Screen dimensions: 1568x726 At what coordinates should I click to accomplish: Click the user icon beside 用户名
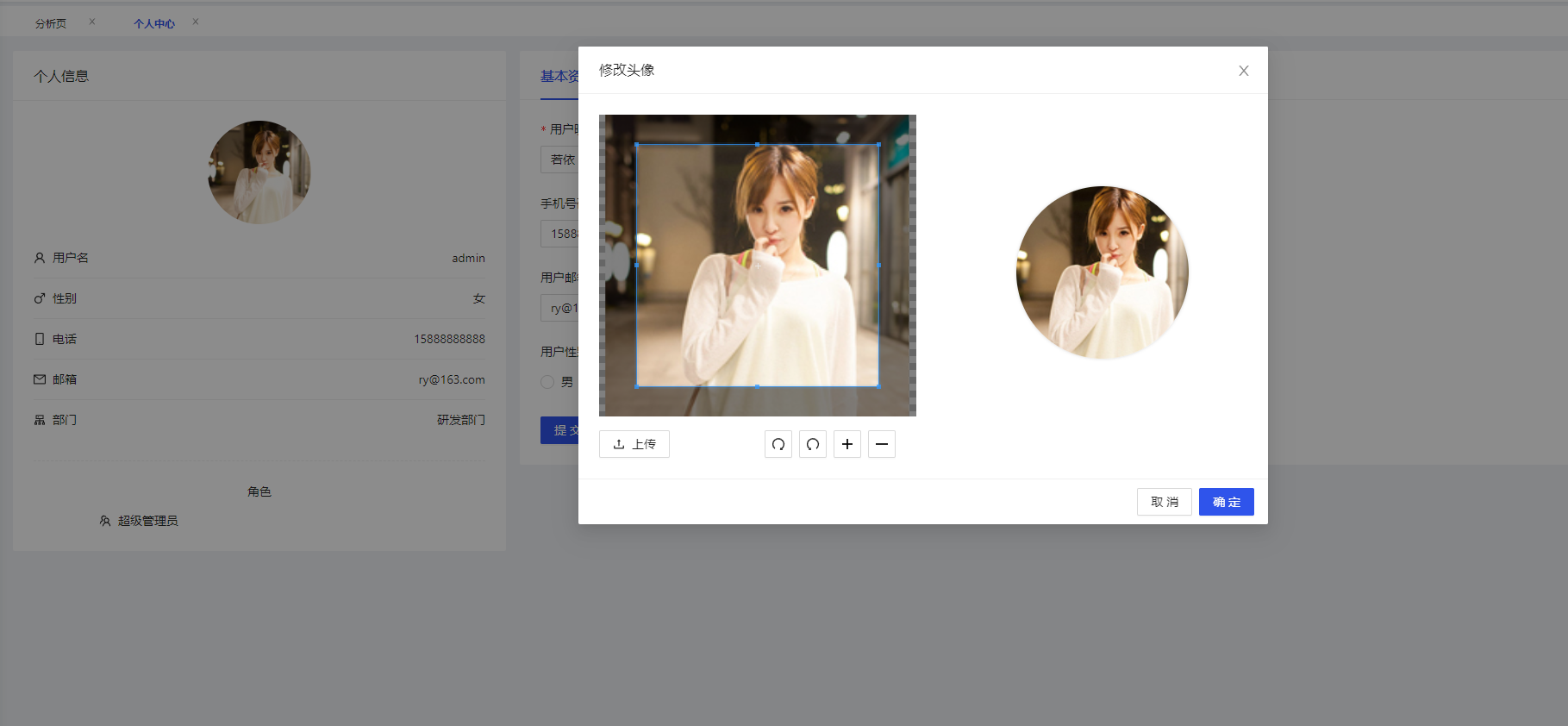pos(40,258)
